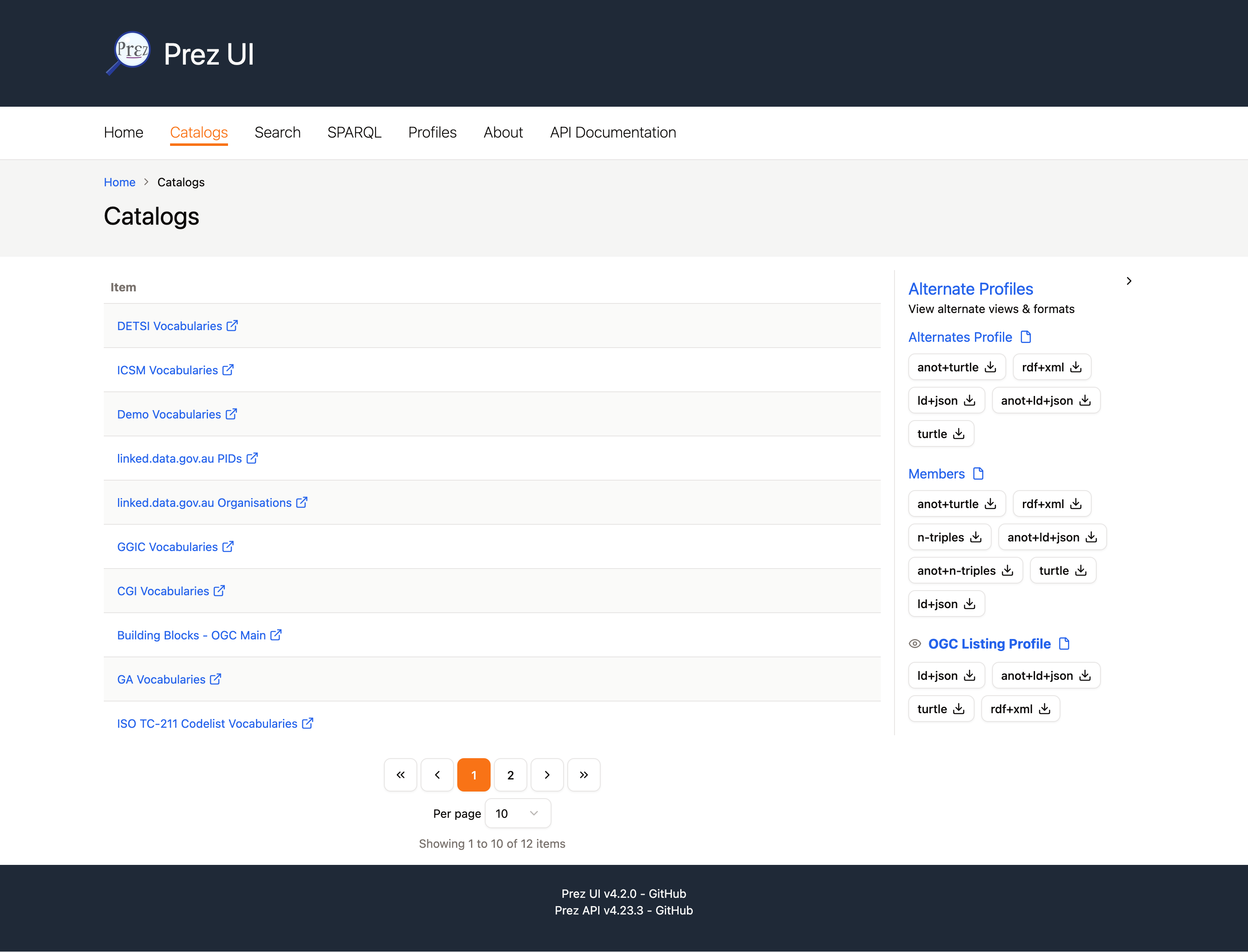Click the eye icon beside OGC Listing Profile
1248x952 pixels.
pyautogui.click(x=915, y=643)
